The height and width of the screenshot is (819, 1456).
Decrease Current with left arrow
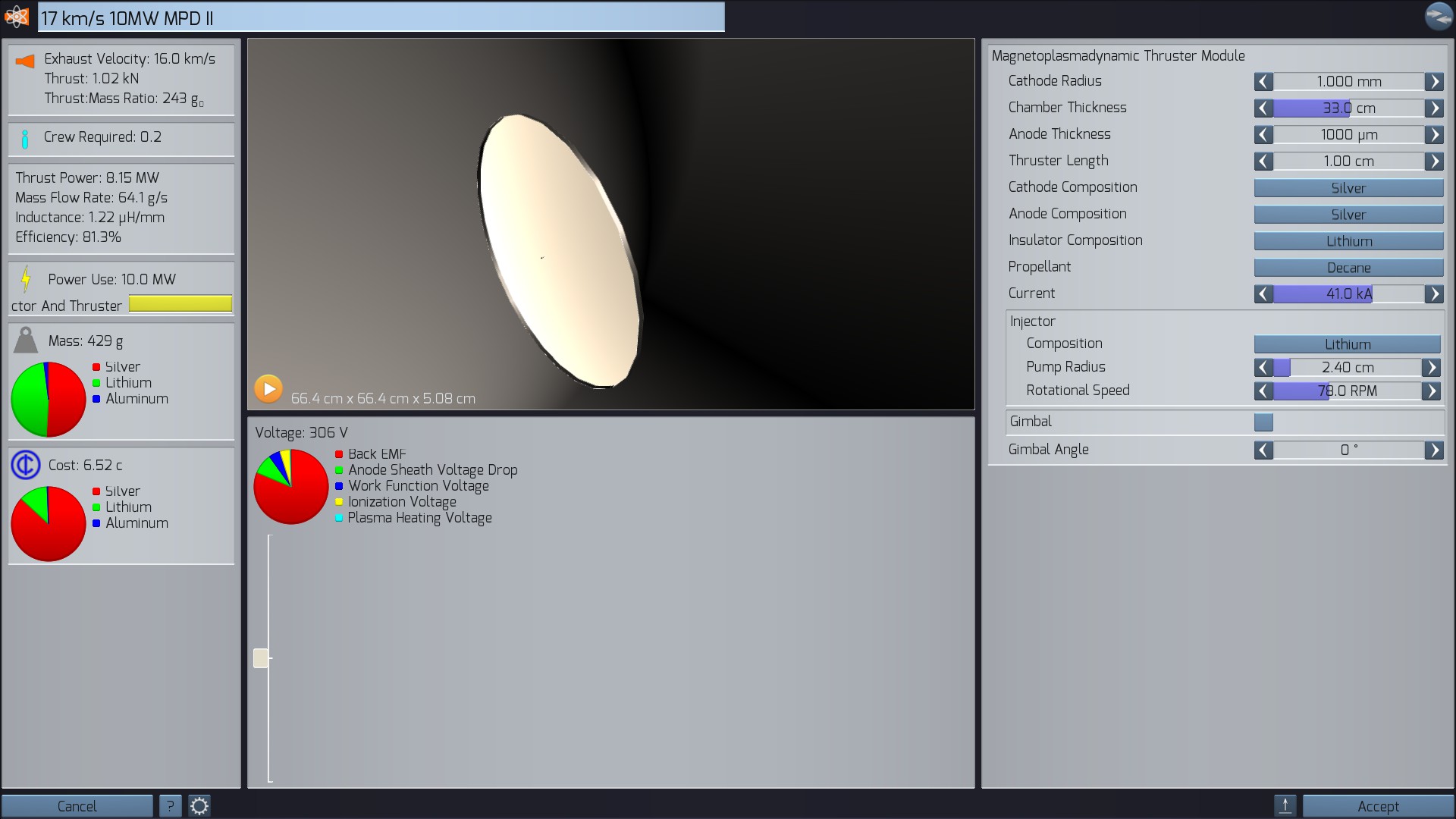pos(1263,293)
